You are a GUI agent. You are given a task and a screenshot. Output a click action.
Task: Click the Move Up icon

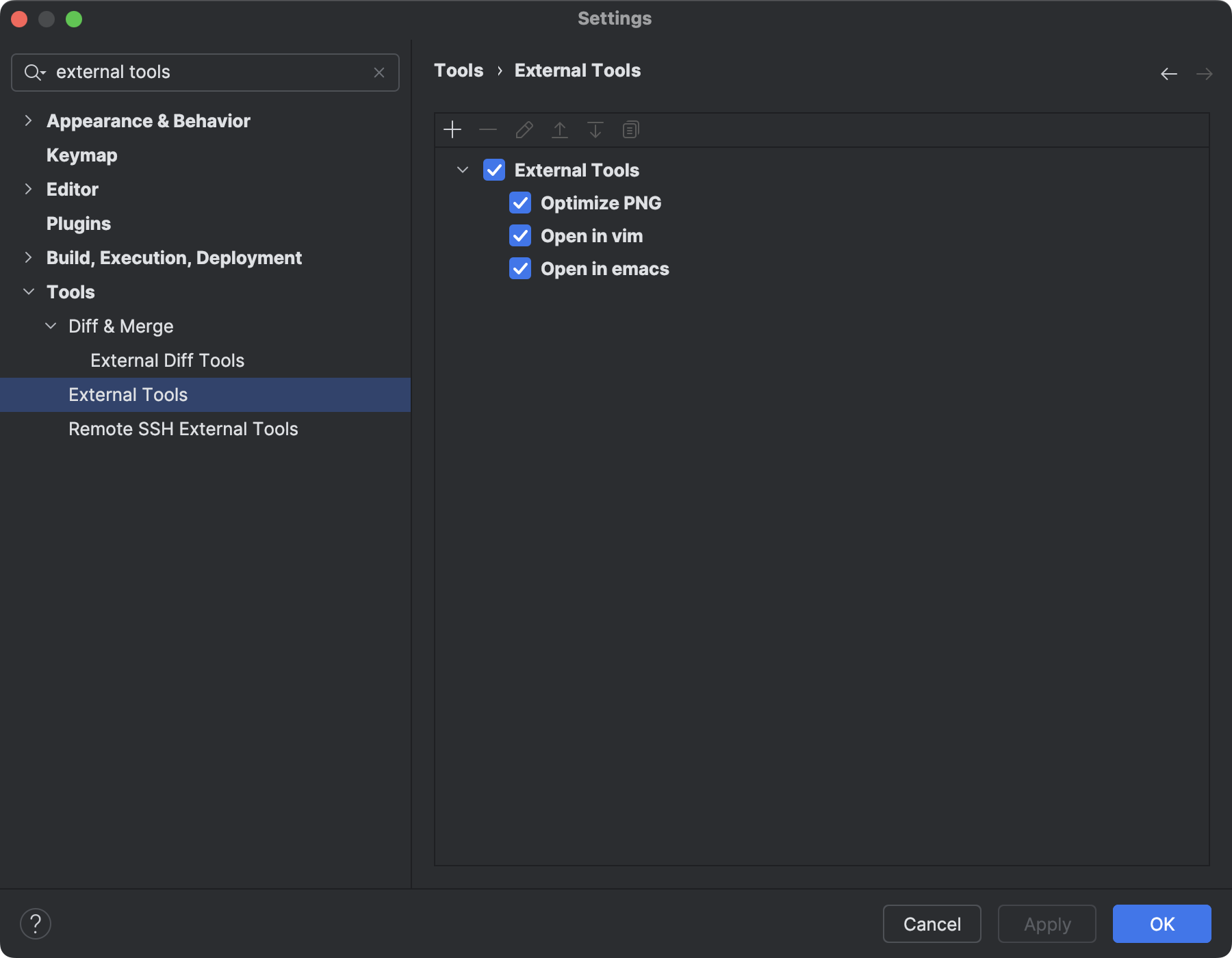pos(559,129)
